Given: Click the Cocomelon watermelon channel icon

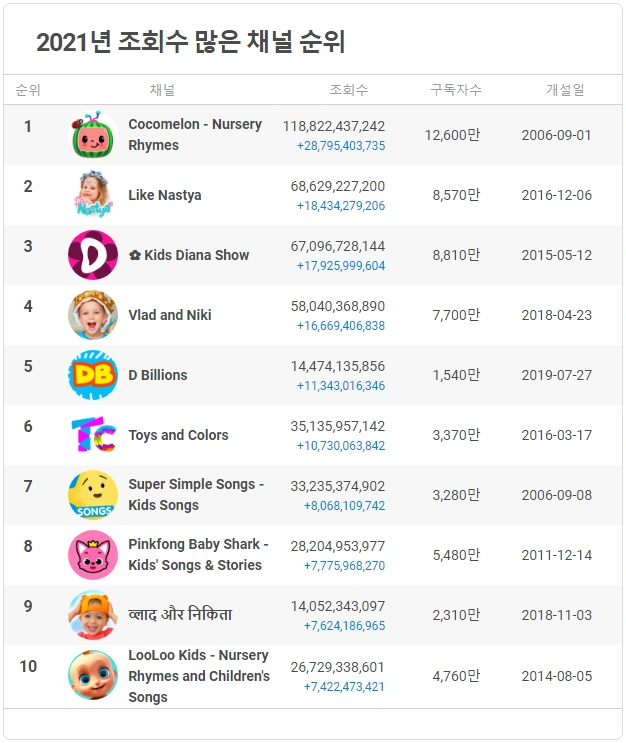Looking at the screenshot, I should (93, 135).
